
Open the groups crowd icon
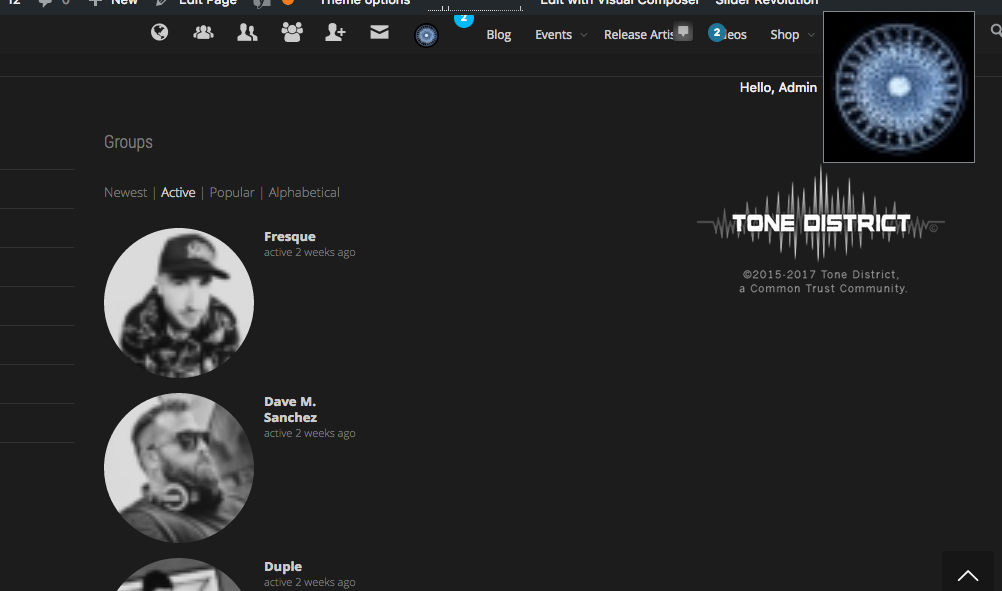[x=292, y=32]
